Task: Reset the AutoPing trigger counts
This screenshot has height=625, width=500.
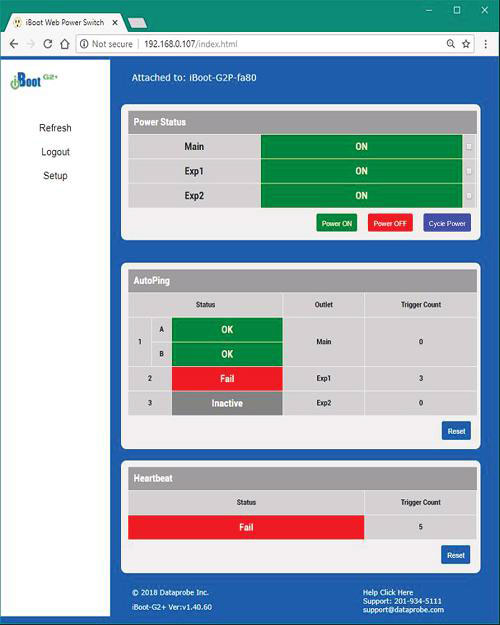Action: click(x=456, y=431)
